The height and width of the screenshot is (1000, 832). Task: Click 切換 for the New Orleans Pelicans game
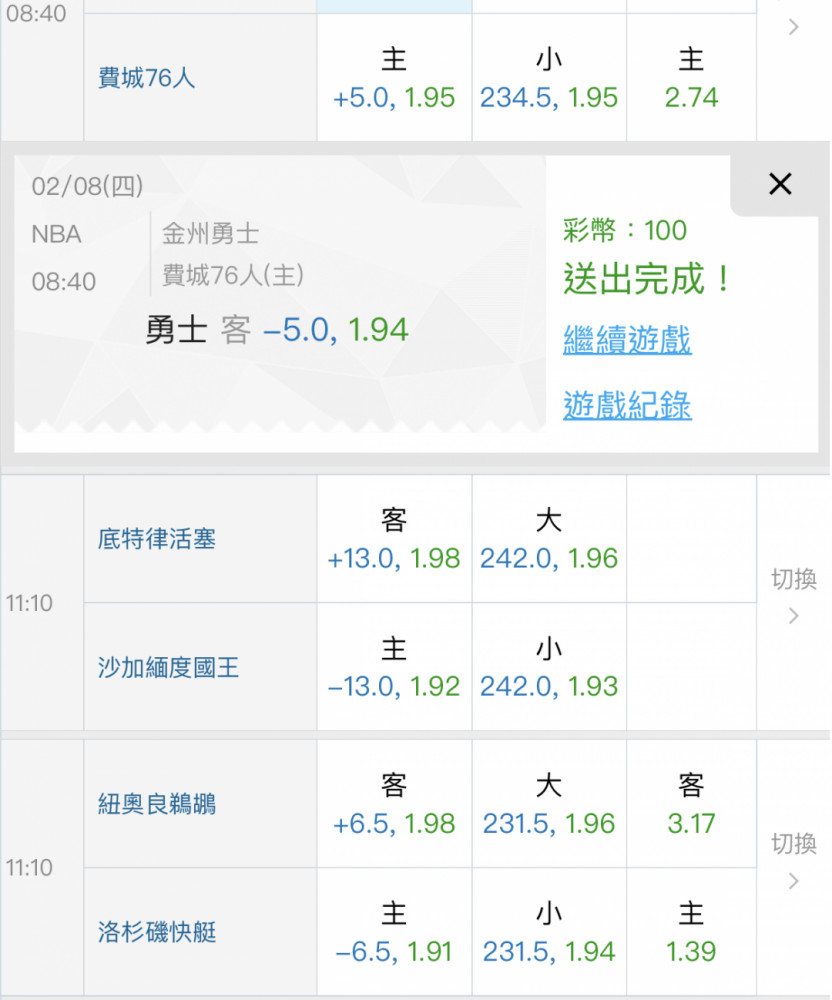coord(793,860)
